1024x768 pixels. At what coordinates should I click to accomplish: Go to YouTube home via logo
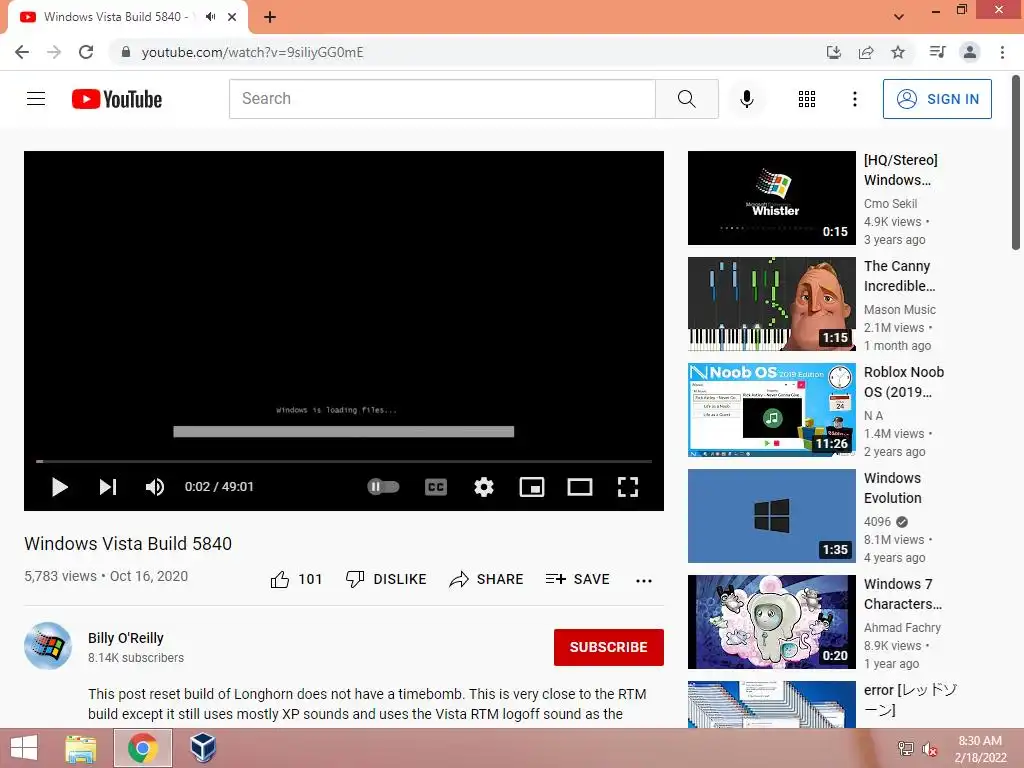(x=117, y=99)
